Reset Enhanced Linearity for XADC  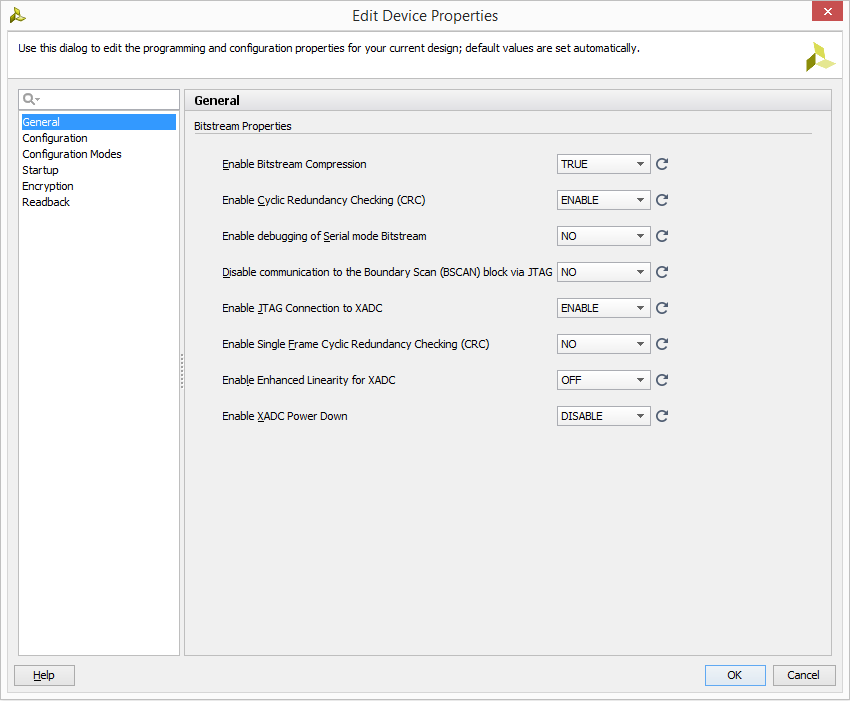[x=662, y=380]
